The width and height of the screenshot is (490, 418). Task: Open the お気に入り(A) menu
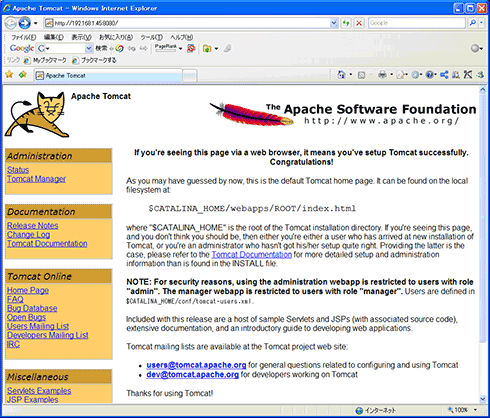[x=115, y=37]
